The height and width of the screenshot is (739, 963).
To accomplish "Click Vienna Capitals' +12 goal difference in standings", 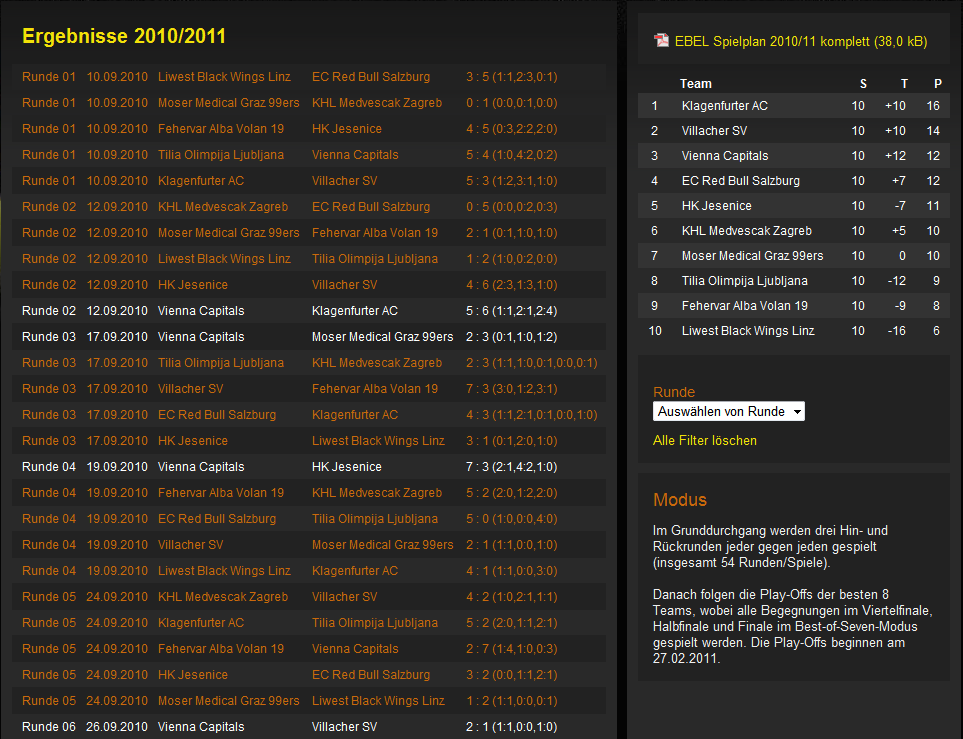I will (x=895, y=156).
